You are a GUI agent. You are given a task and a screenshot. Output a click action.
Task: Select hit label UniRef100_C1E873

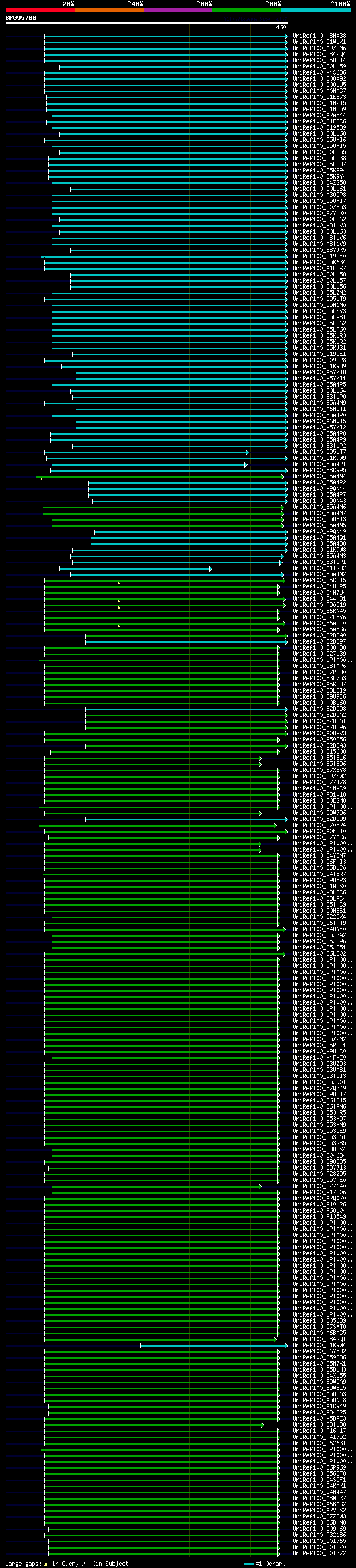click(x=319, y=97)
